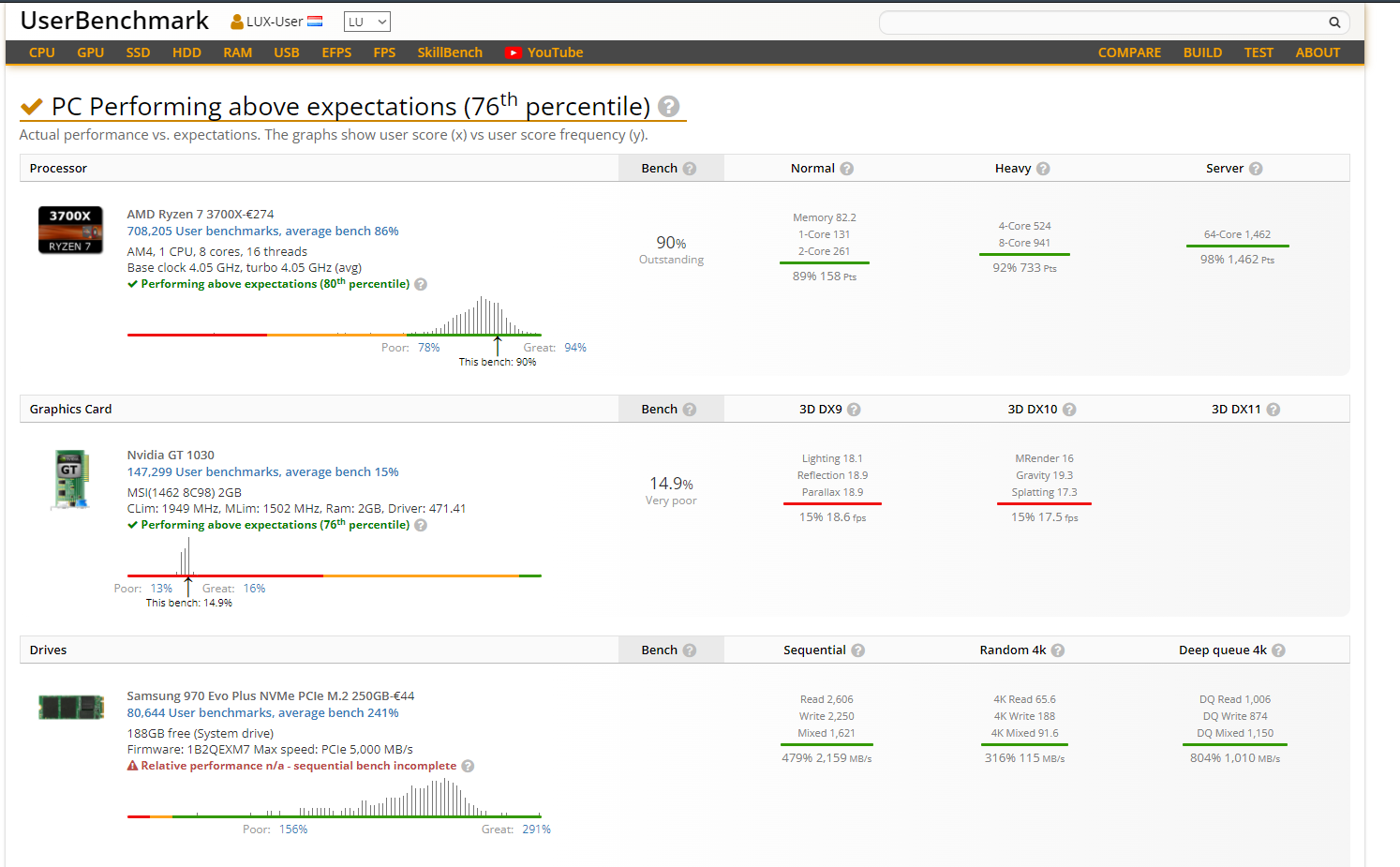The width and height of the screenshot is (1400, 867).
Task: Open help icon next to Processor Bench
Action: pos(690,169)
